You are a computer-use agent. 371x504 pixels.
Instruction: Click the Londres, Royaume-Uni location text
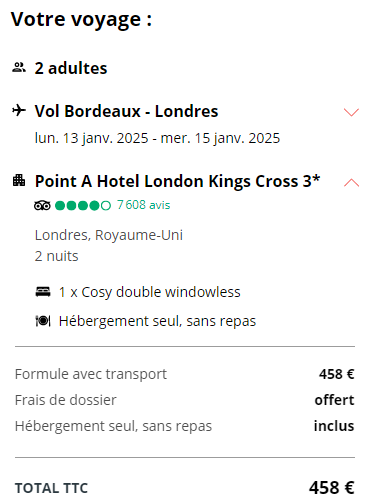pos(109,235)
